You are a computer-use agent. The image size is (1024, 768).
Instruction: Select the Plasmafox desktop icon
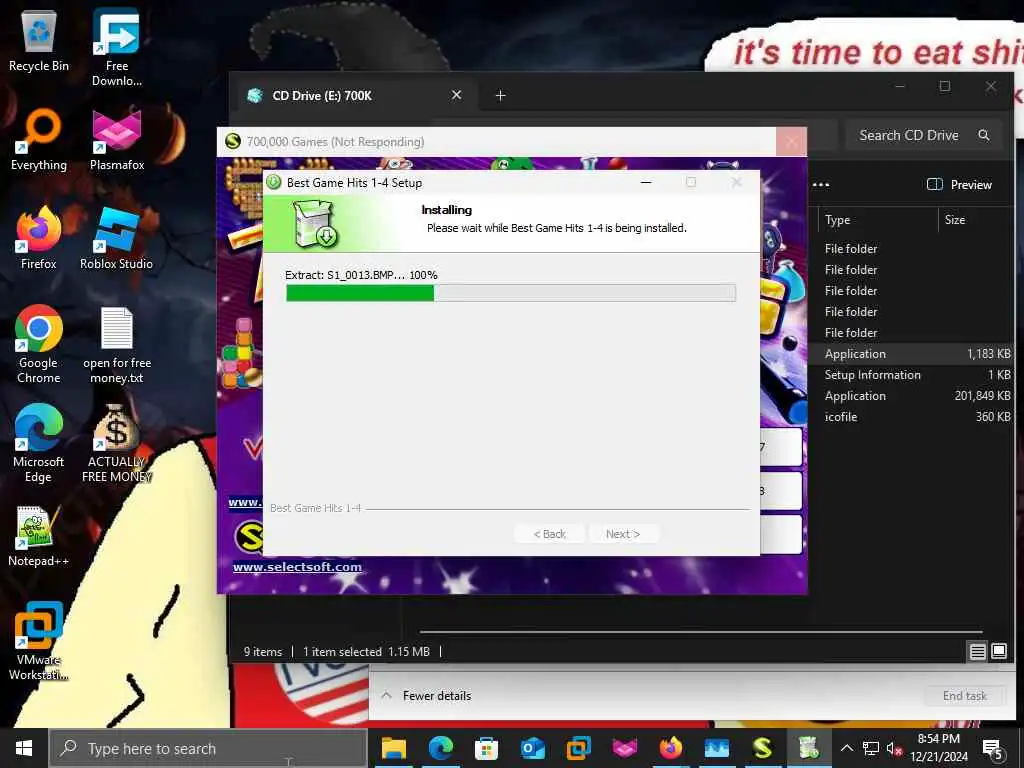coord(117,140)
